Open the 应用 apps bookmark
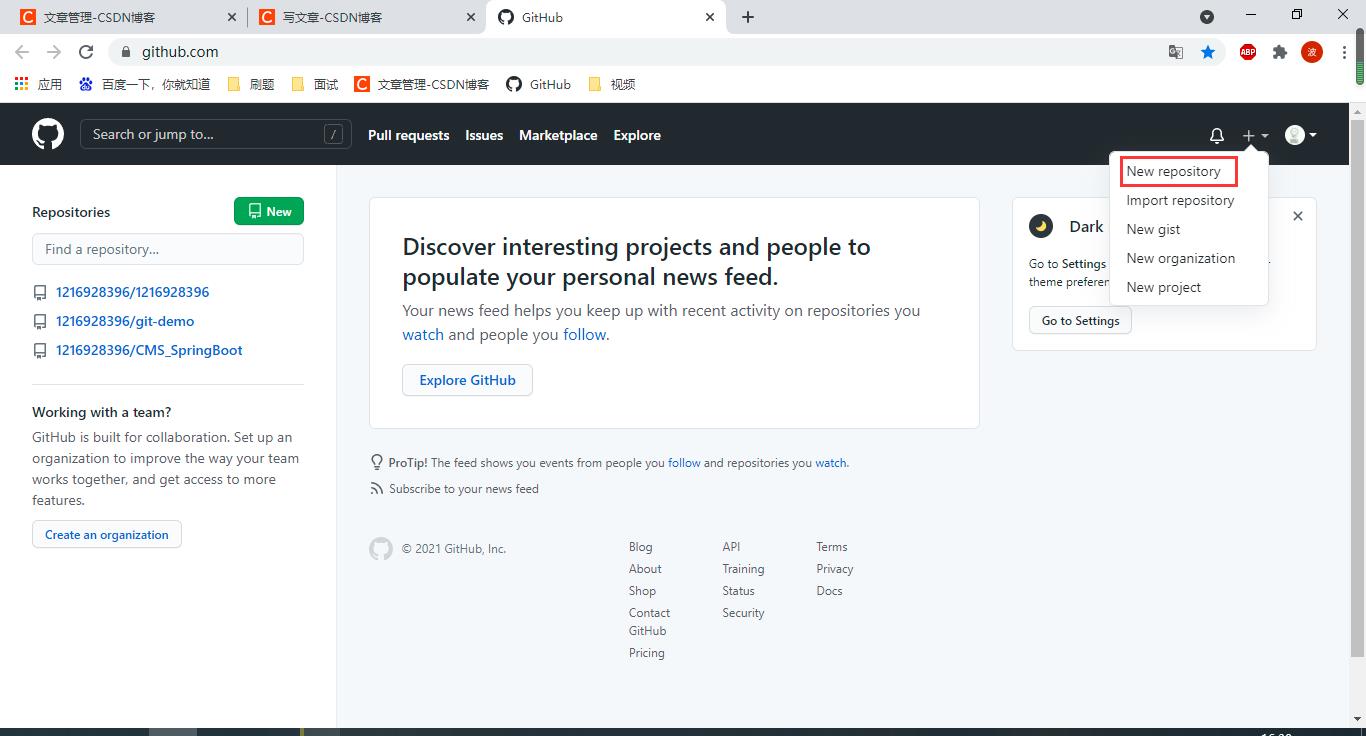Screen dimensions: 1366x736 (x=38, y=84)
